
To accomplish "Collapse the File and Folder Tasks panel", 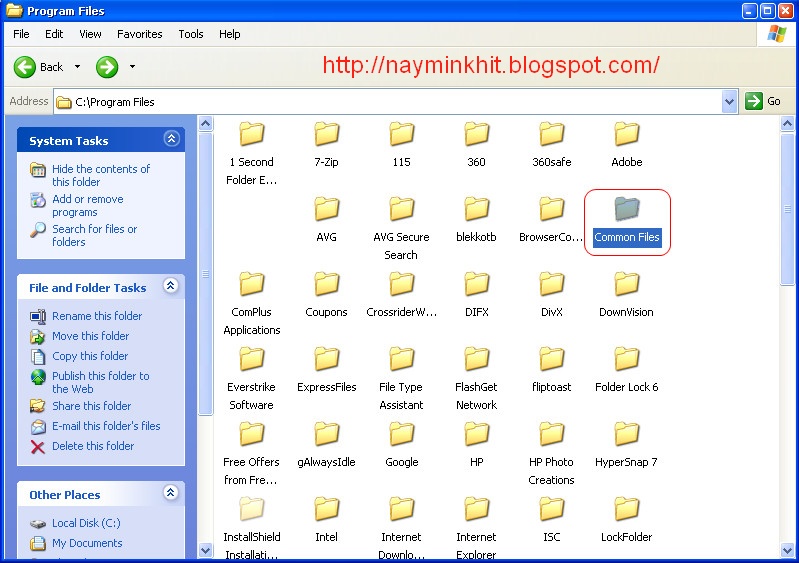I will [171, 285].
